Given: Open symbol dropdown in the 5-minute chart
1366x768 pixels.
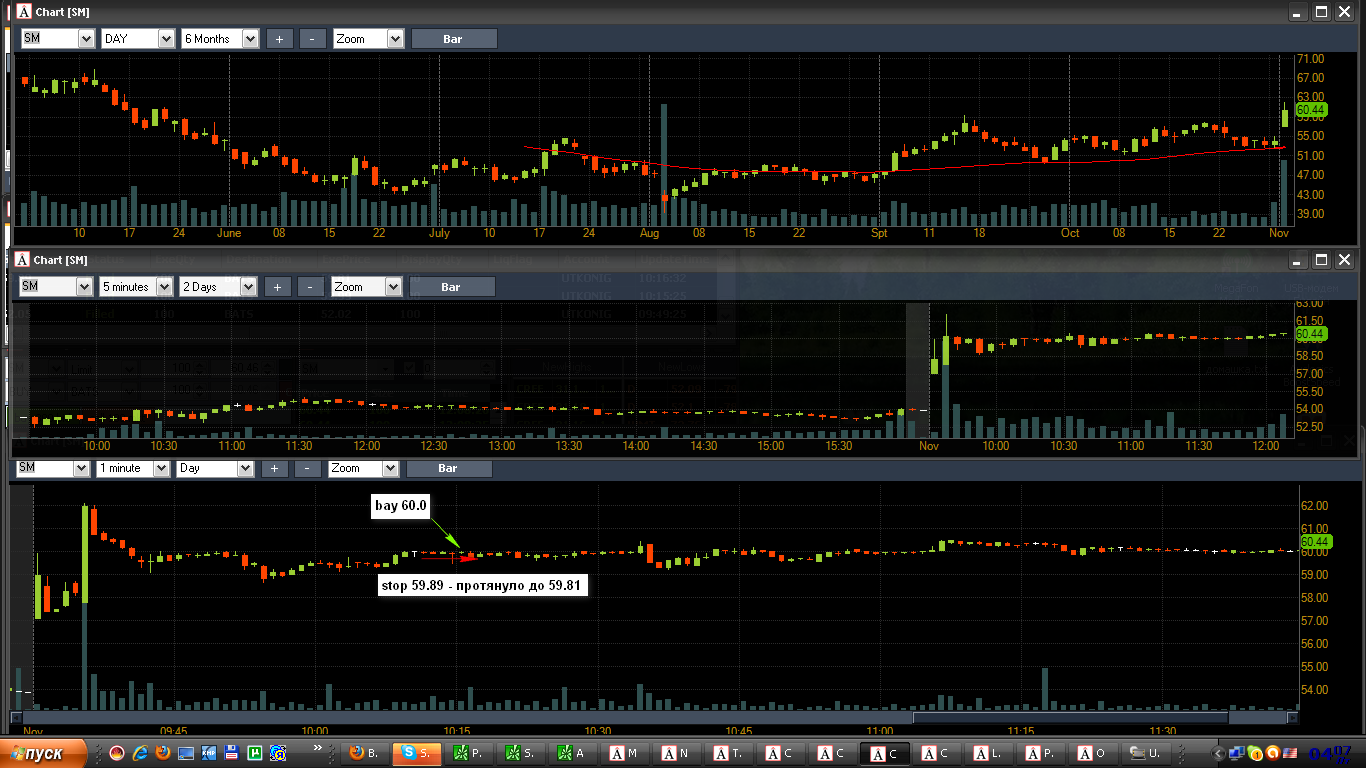Looking at the screenshot, I should pos(84,287).
